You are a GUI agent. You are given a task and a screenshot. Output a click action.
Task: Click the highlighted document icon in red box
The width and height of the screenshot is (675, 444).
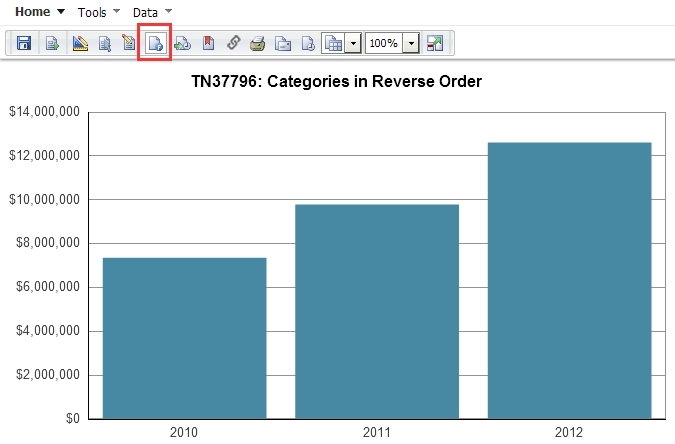coord(155,44)
